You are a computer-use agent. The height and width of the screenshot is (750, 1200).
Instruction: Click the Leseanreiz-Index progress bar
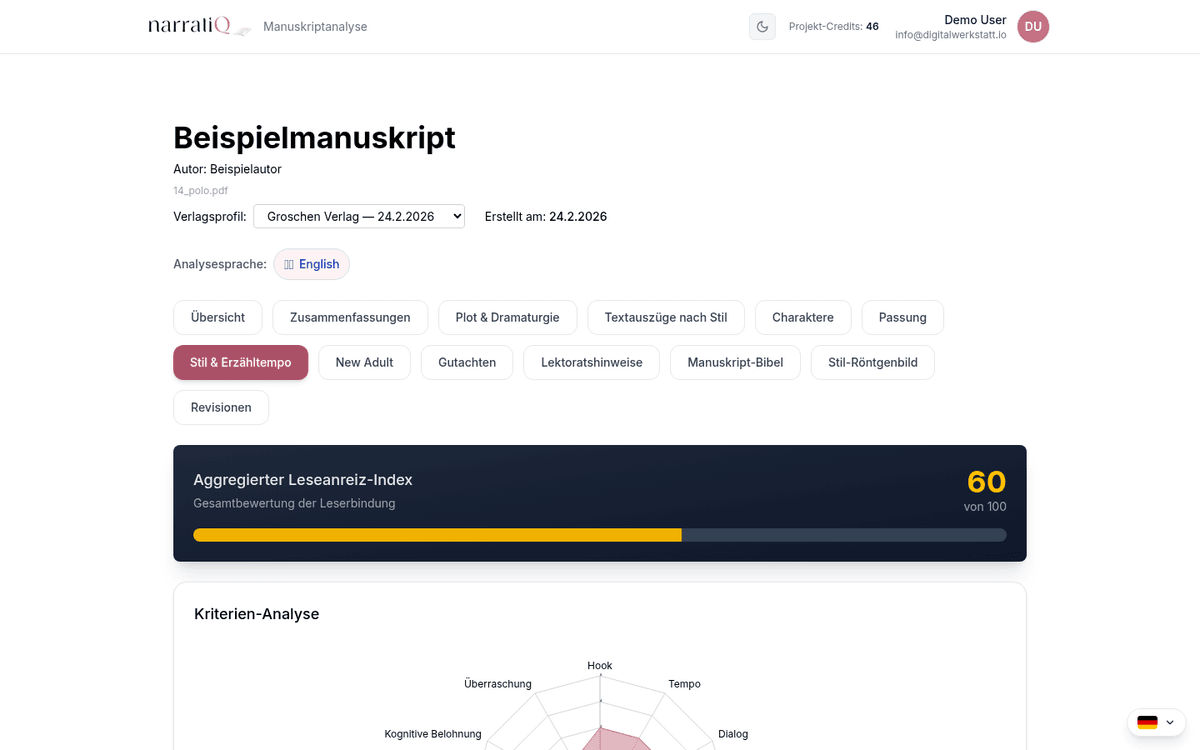click(x=600, y=535)
